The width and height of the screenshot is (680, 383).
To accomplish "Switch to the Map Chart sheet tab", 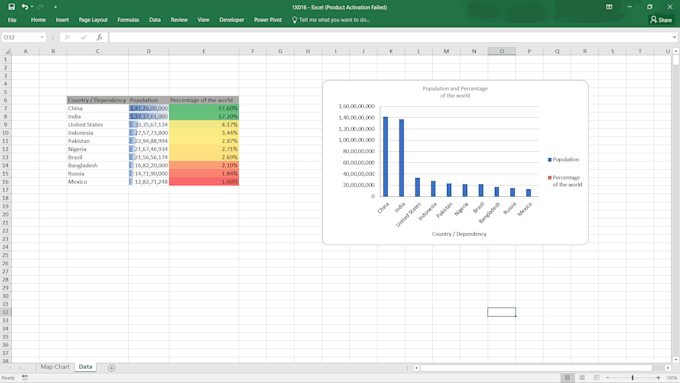I will click(55, 367).
